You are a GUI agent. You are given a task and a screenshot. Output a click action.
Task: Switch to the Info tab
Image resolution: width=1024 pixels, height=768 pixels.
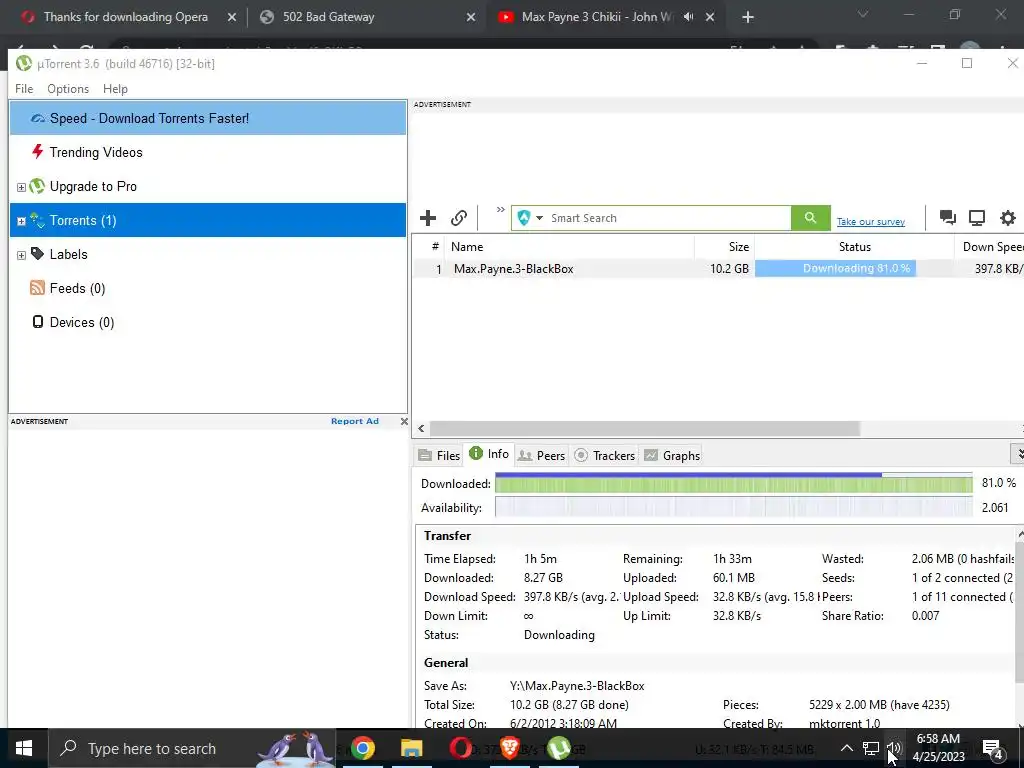[489, 454]
